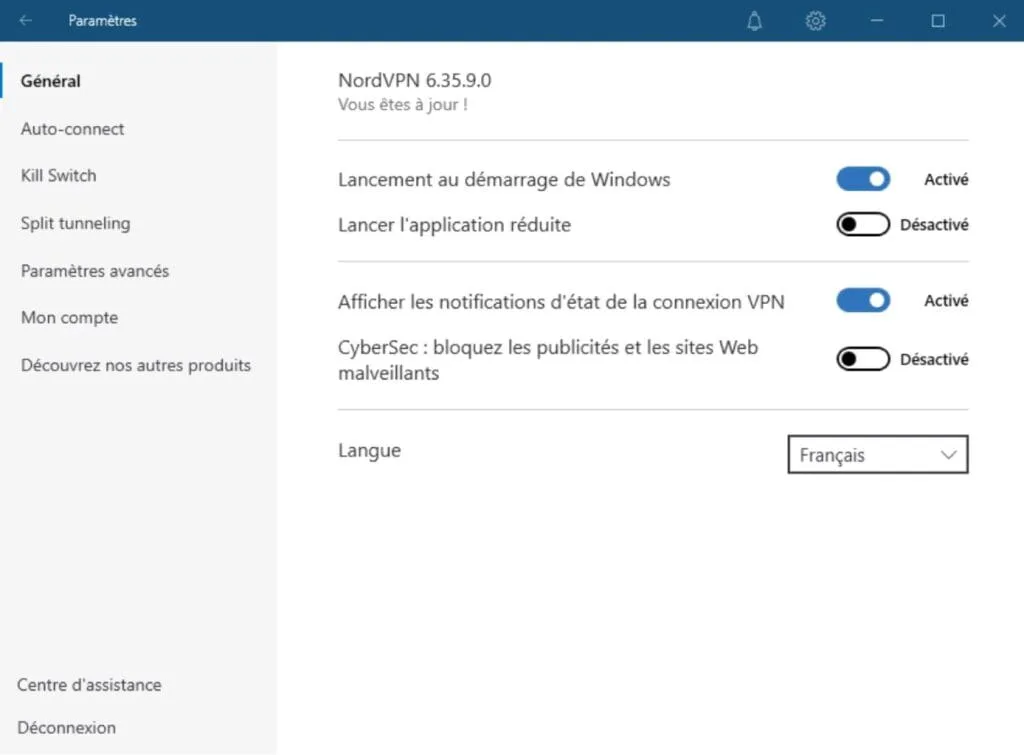This screenshot has width=1024, height=755.
Task: Click Déconnexion to log out
Action: click(x=67, y=728)
